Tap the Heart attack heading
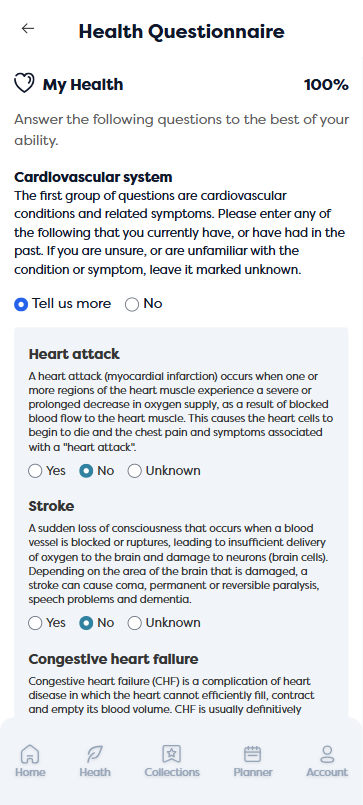Screen dimensions: 363x805 pos(74,354)
